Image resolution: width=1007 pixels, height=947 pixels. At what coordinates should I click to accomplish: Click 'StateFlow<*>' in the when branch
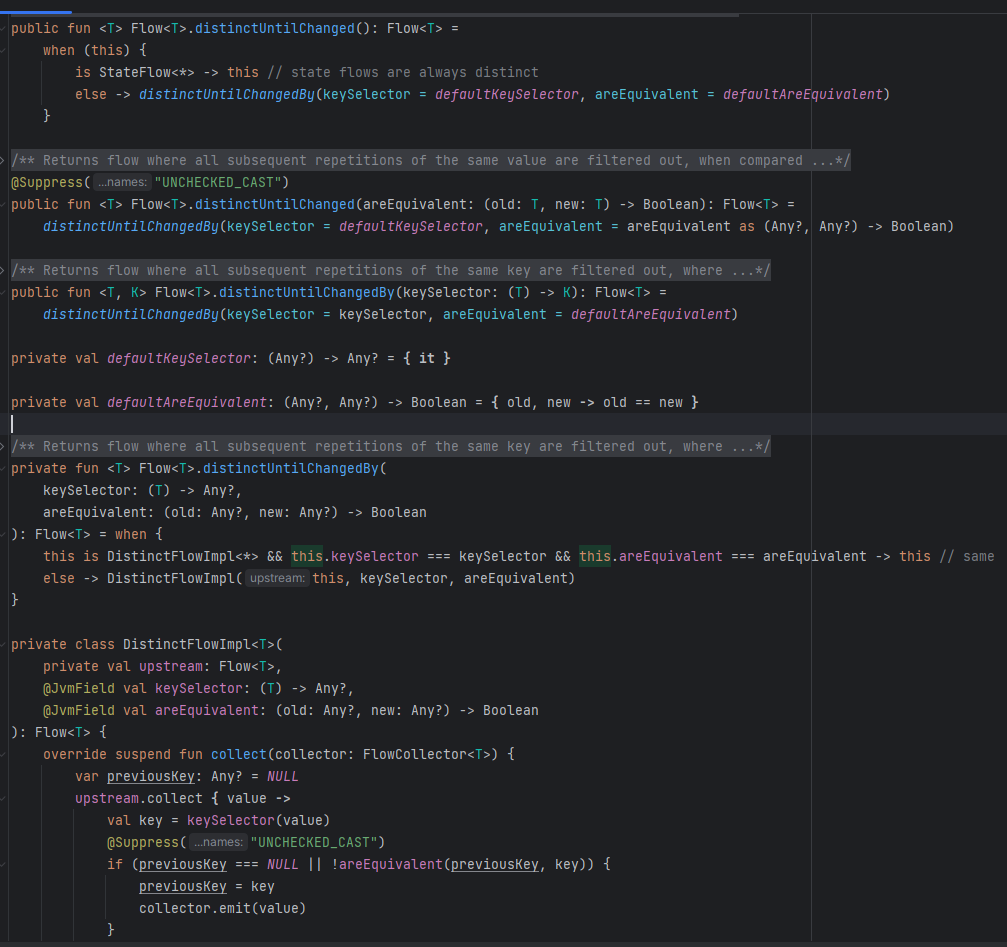point(146,73)
